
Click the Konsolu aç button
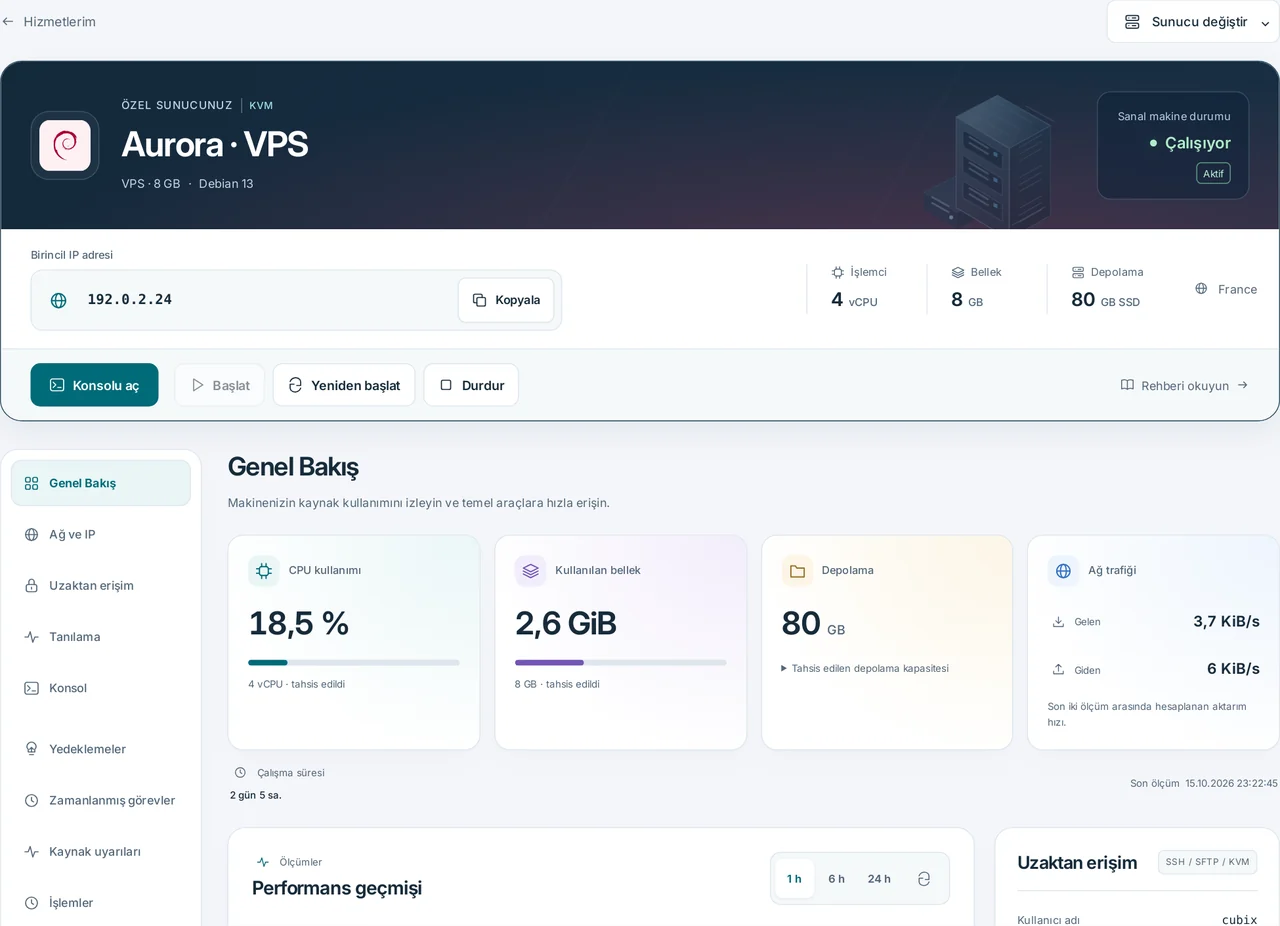pyautogui.click(x=95, y=385)
